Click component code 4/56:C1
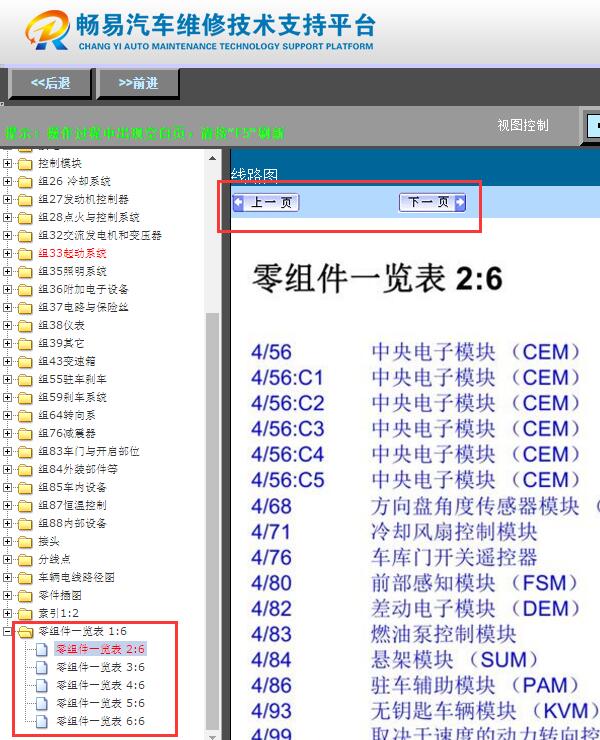This screenshot has height=740, width=600. [x=287, y=378]
